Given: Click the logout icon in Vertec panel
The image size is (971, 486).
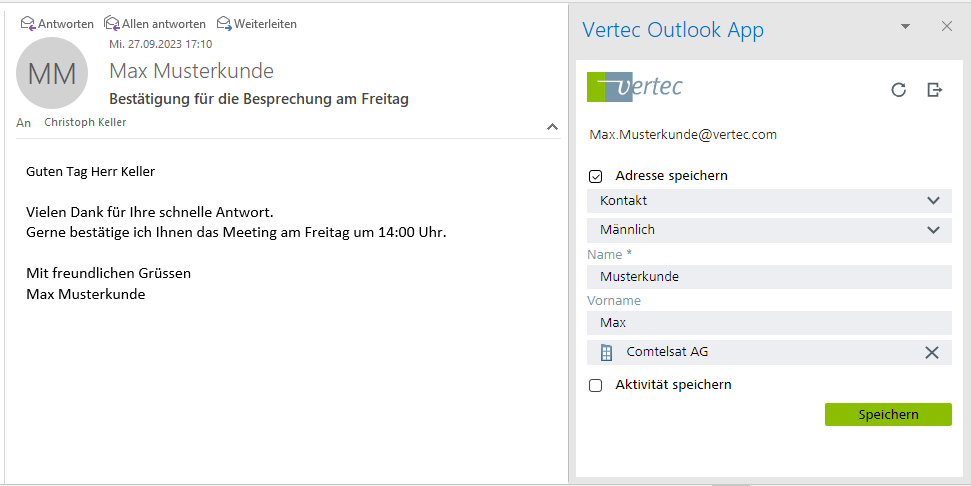Looking at the screenshot, I should tap(935, 90).
